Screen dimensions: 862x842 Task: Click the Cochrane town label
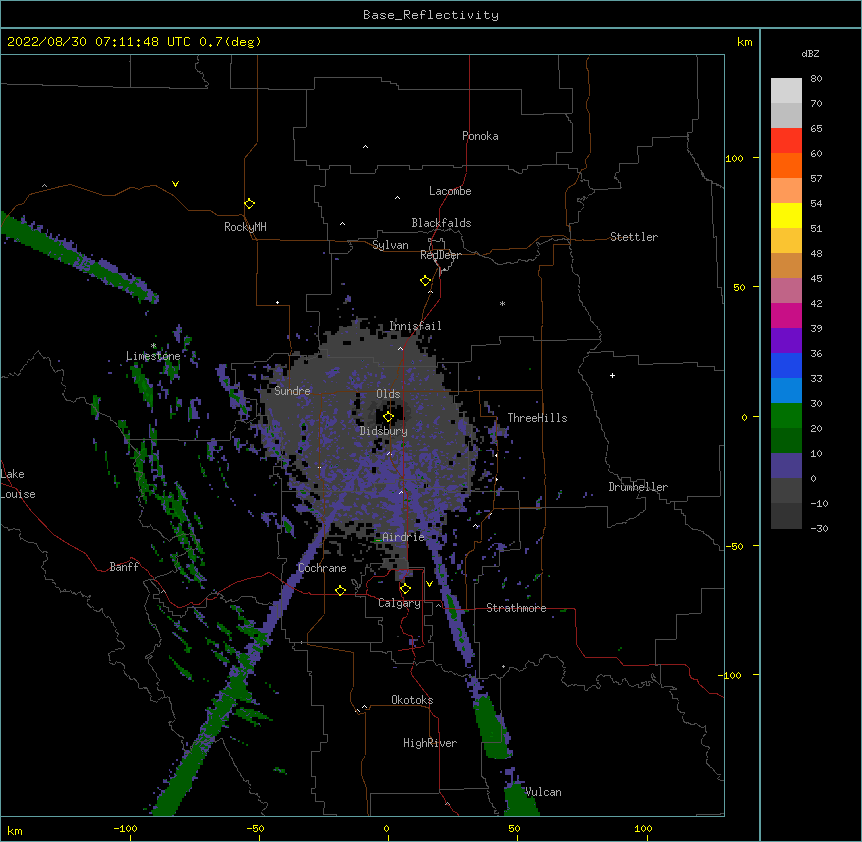click(x=322, y=568)
